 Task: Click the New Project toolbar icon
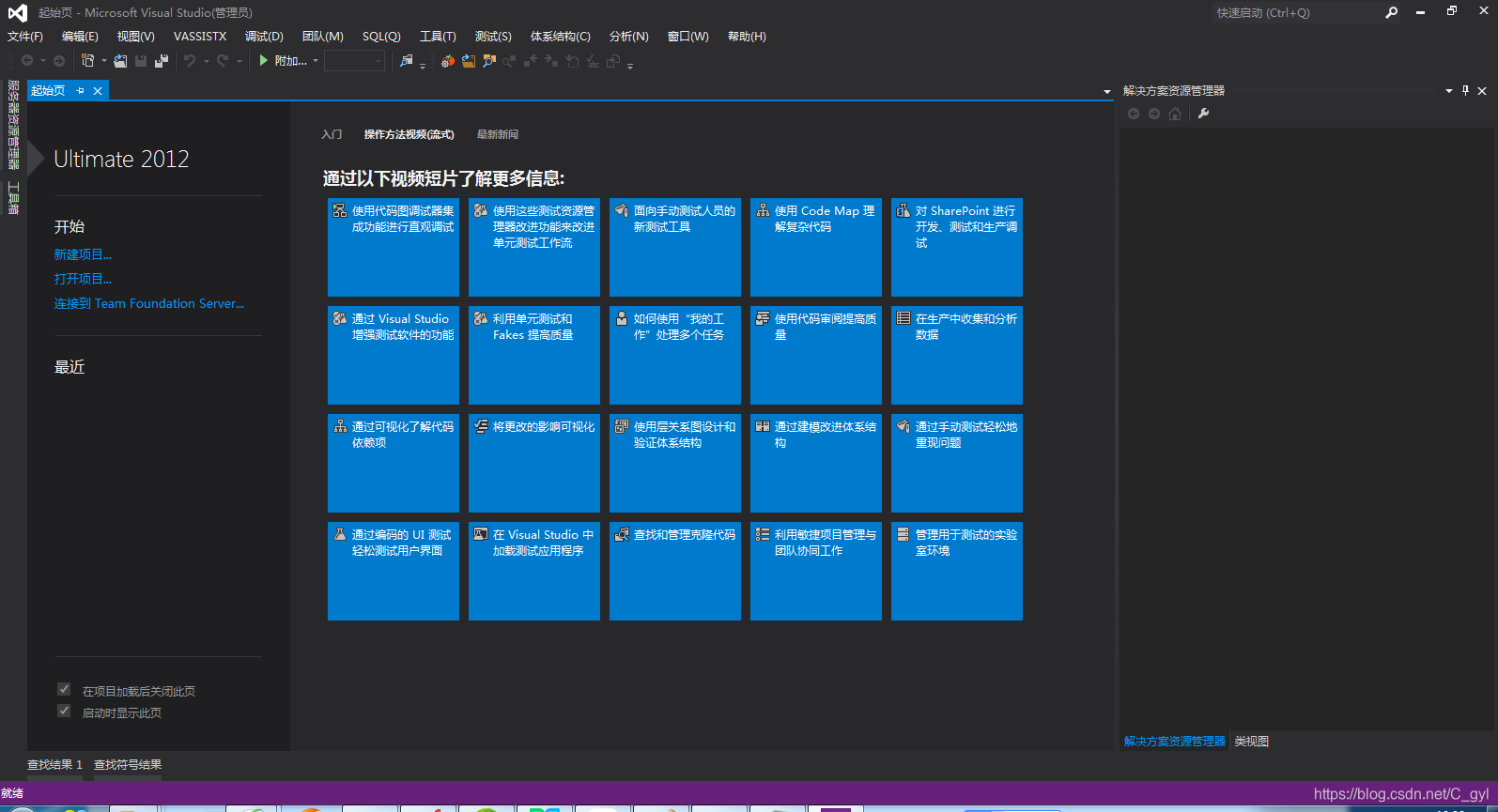[87, 60]
